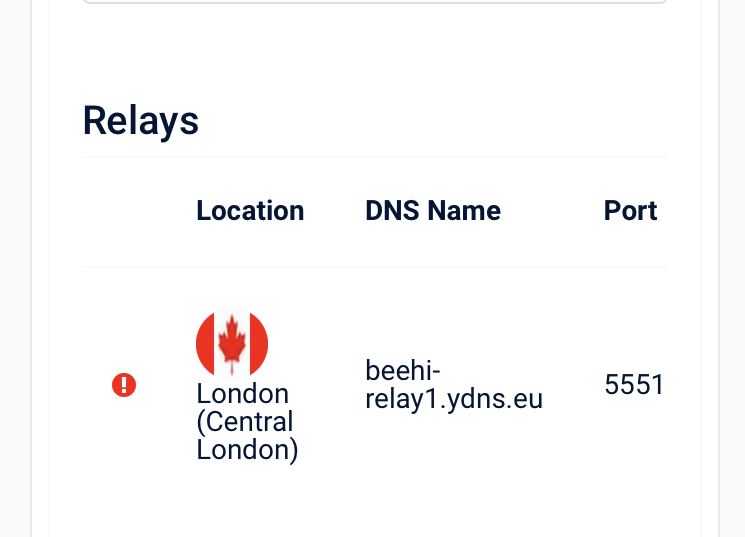Screen dimensions: 745x537
Task: Open the beehi-relay1.ydns.eu DNS name
Action: point(454,384)
